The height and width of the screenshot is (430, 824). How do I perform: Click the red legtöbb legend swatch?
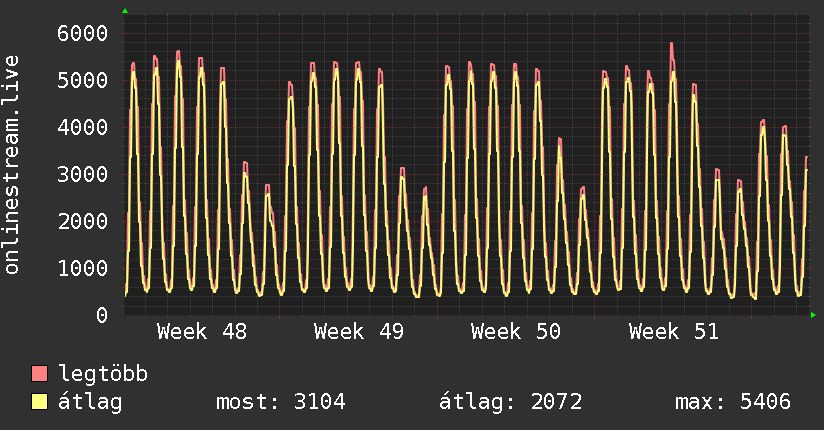coord(40,374)
